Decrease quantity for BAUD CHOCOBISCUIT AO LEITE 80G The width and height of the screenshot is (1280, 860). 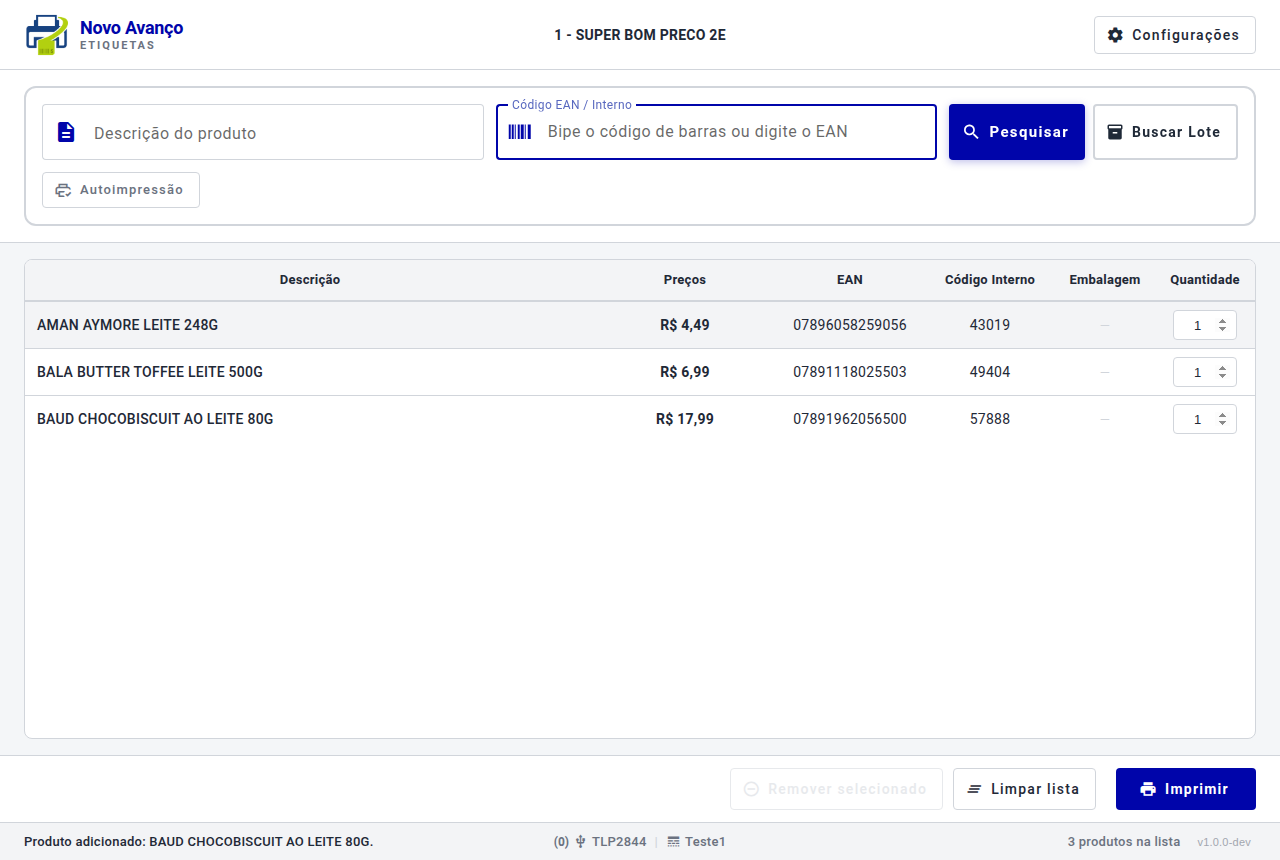tap(1222, 423)
